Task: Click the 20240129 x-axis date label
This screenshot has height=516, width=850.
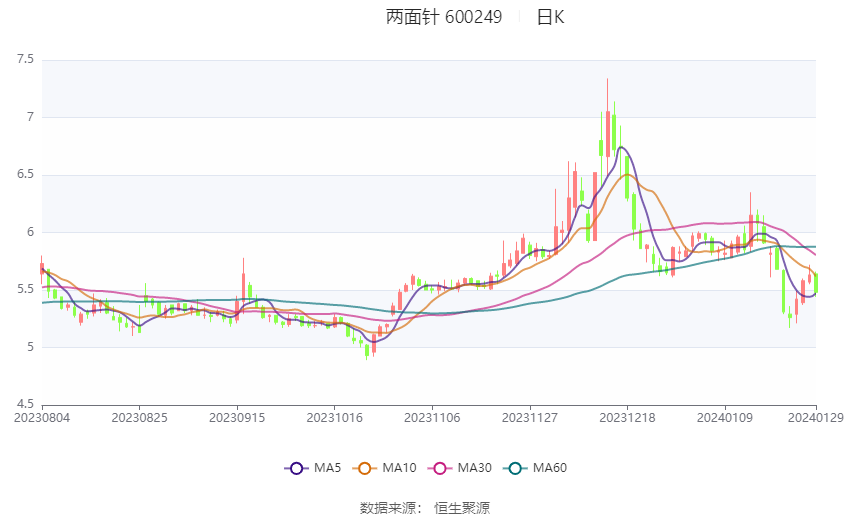Action: [x=816, y=418]
